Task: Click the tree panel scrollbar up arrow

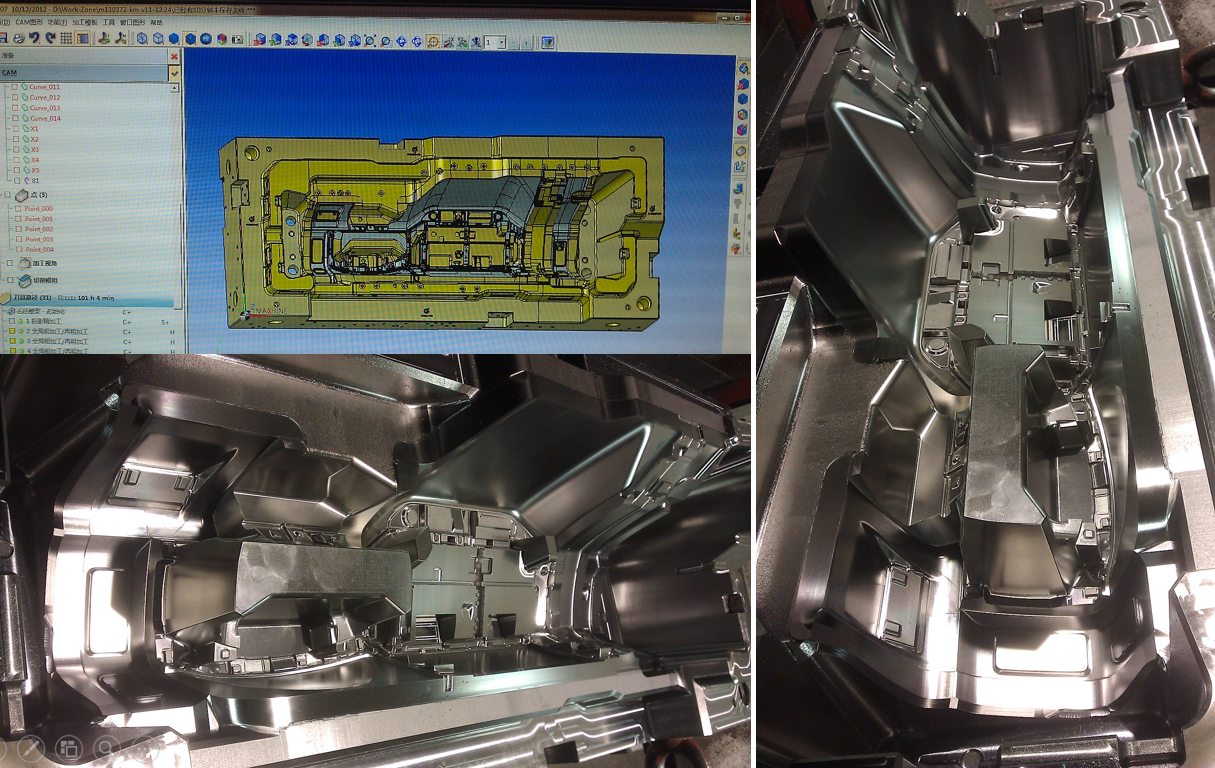Action: click(x=175, y=88)
